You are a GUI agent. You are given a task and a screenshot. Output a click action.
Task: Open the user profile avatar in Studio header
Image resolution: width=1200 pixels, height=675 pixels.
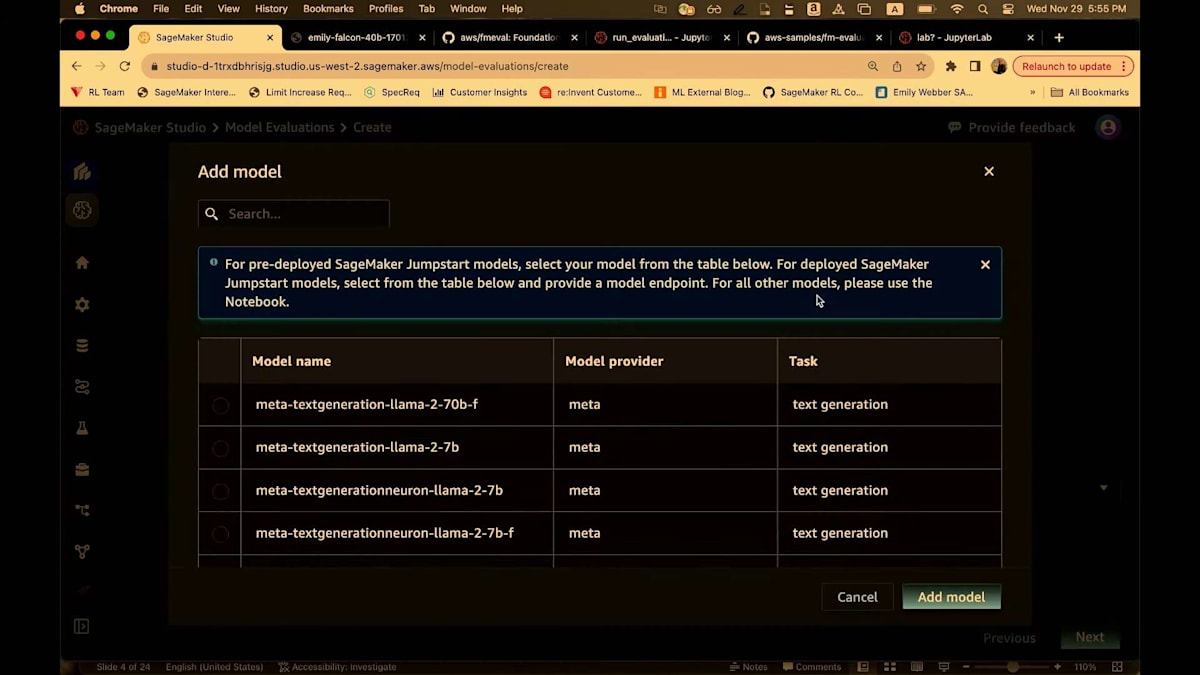[x=1107, y=127]
